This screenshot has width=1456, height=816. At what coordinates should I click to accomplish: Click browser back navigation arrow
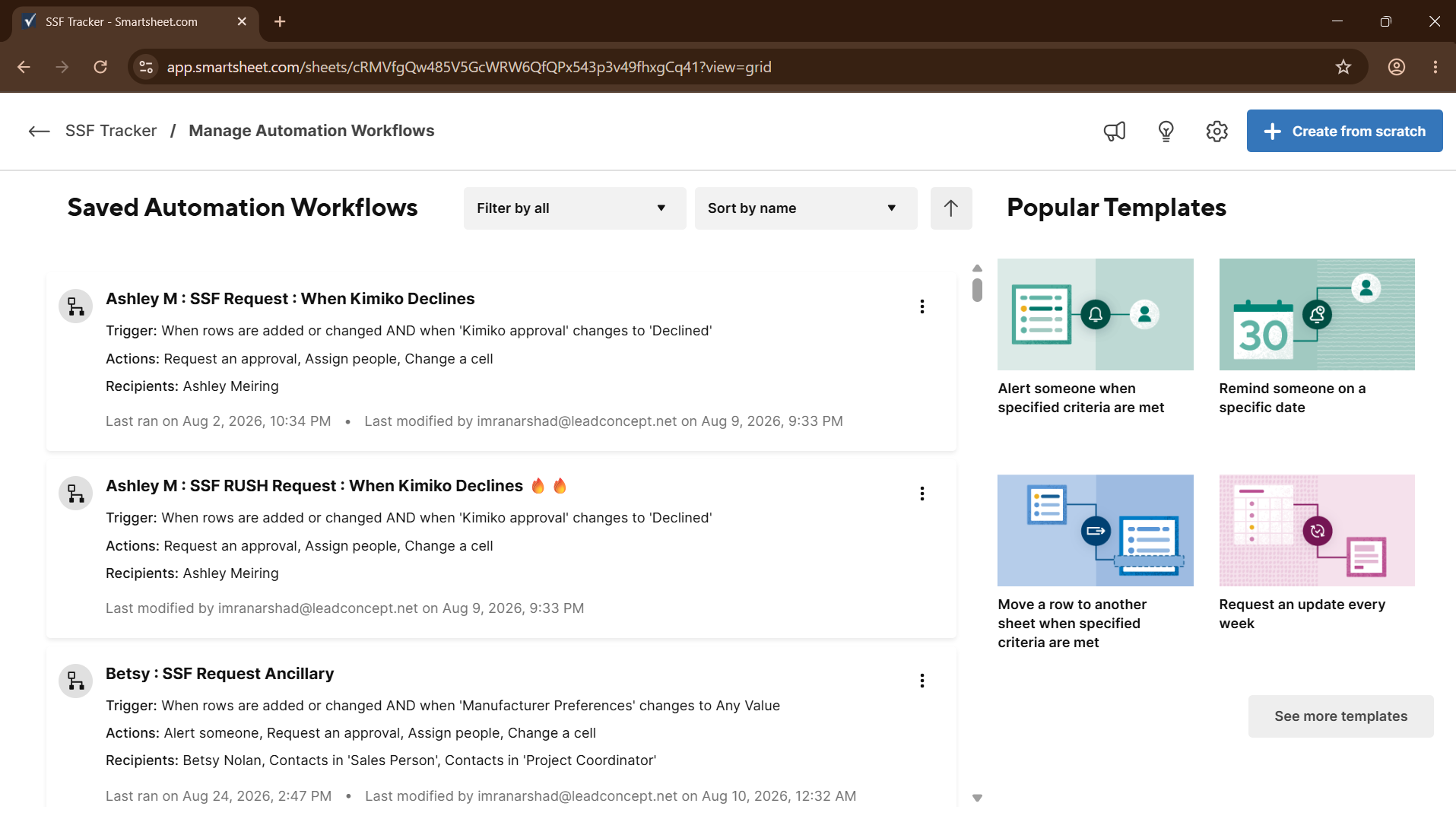coord(24,67)
